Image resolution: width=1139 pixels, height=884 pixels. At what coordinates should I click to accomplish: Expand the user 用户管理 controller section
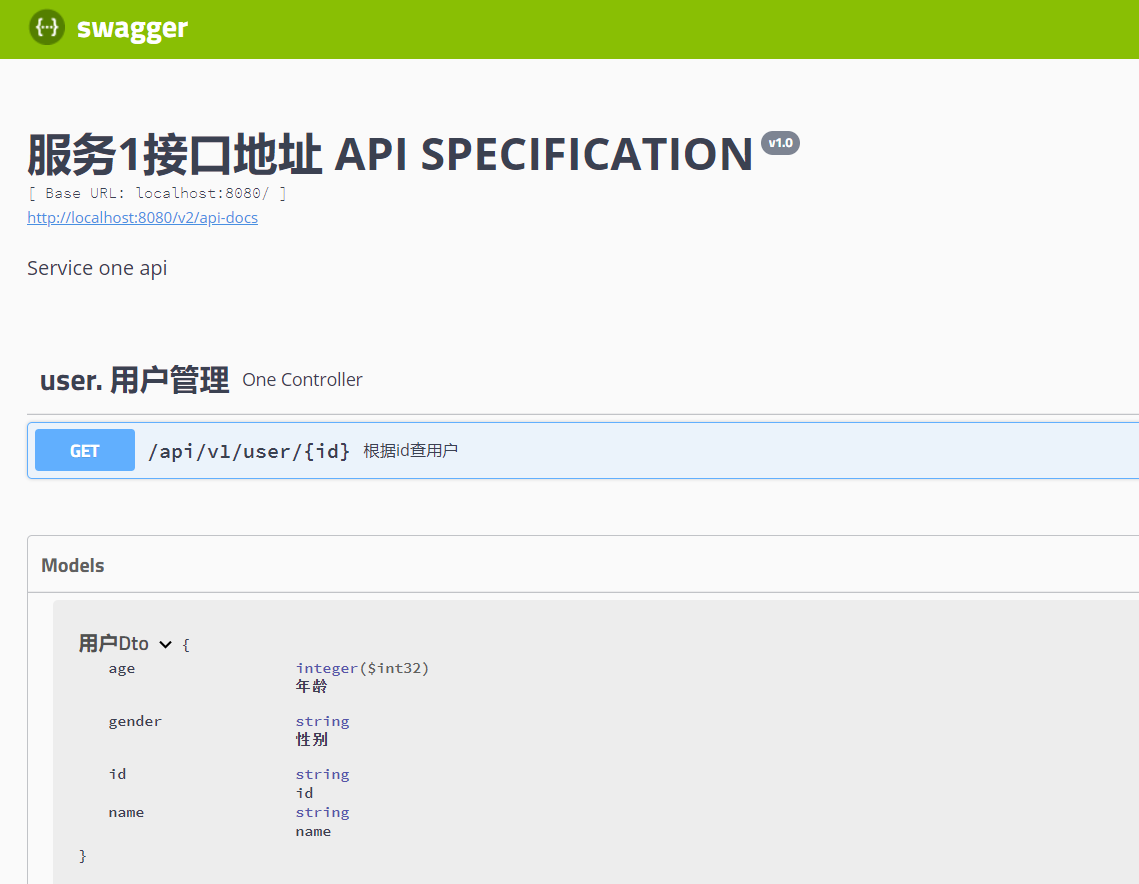click(x=134, y=380)
